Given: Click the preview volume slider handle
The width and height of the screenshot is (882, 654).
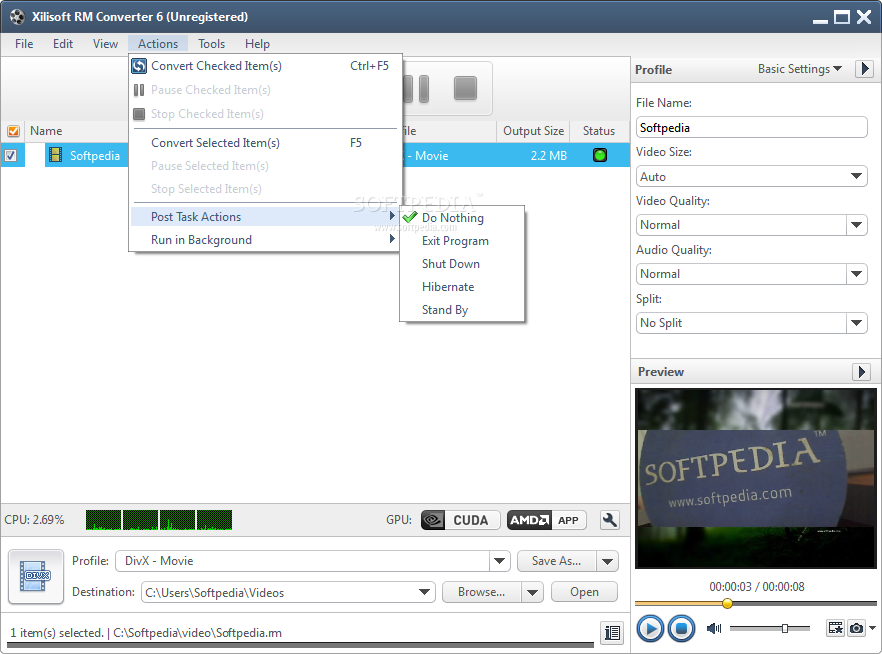Looking at the screenshot, I should 785,628.
